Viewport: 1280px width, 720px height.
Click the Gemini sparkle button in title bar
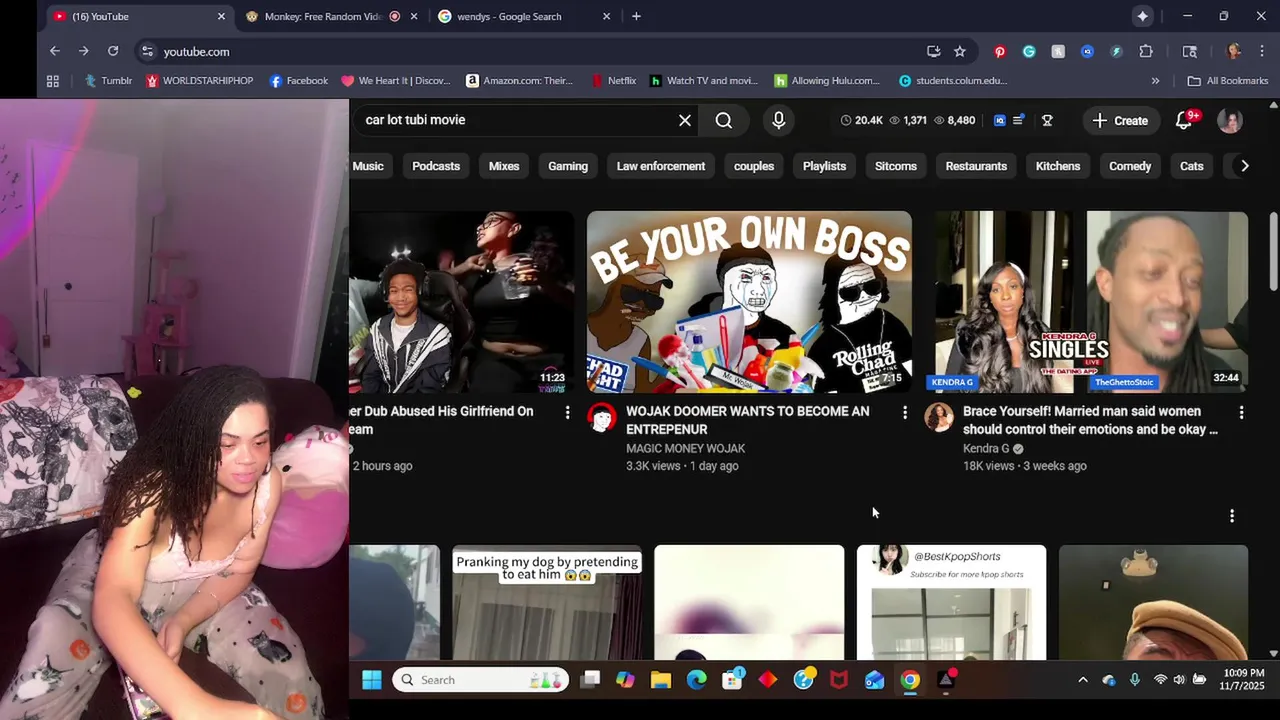point(1142,16)
